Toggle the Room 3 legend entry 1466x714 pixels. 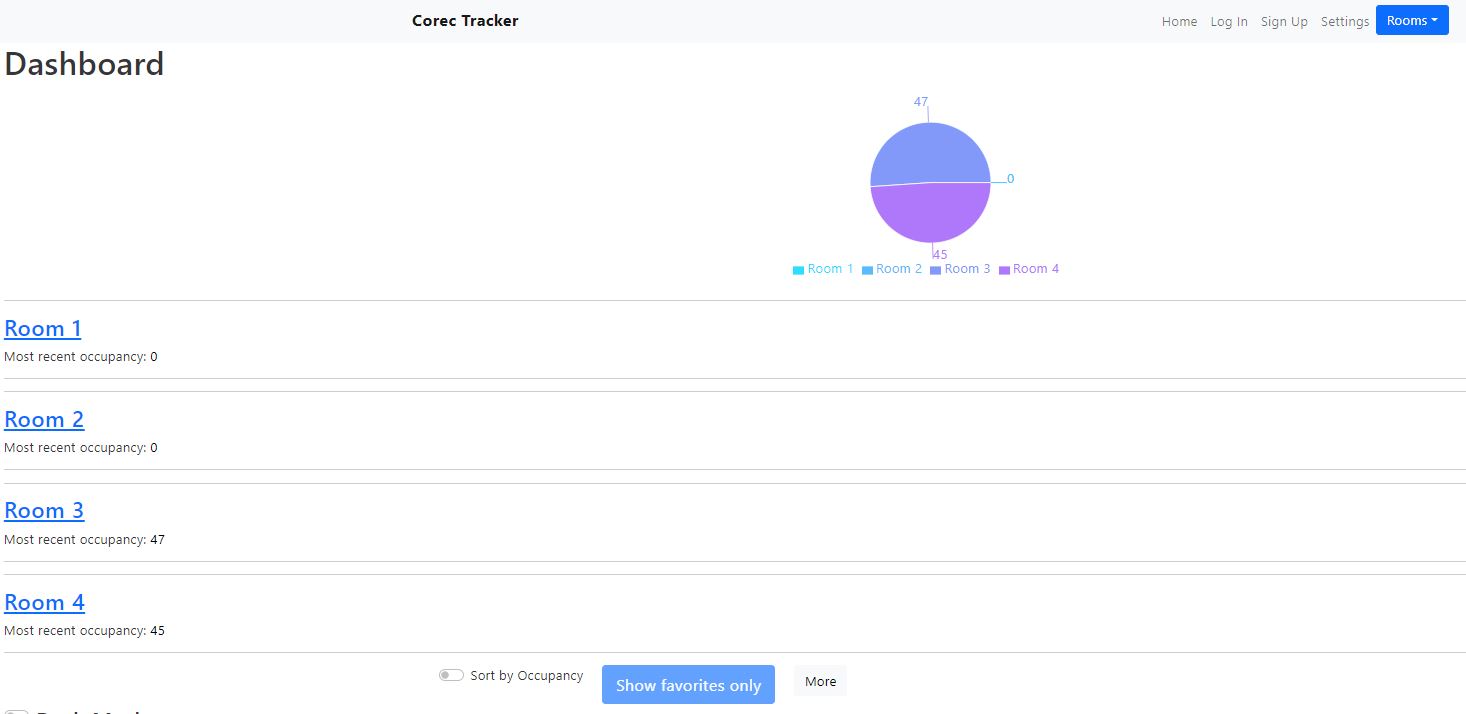[x=961, y=268]
